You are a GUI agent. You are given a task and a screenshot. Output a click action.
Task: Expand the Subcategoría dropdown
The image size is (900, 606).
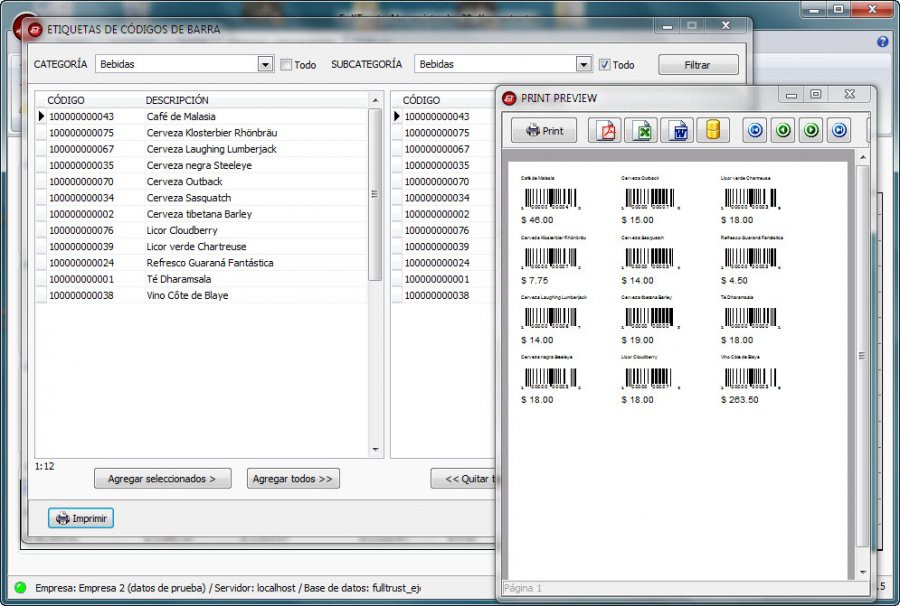[x=584, y=64]
